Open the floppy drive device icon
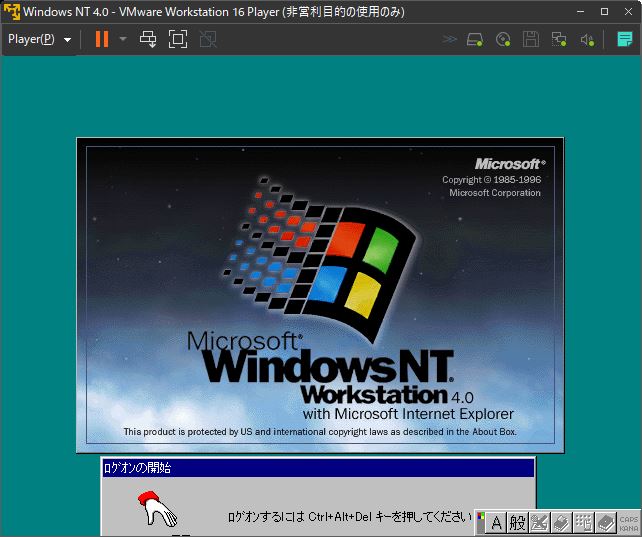The height and width of the screenshot is (537, 642). tap(531, 39)
